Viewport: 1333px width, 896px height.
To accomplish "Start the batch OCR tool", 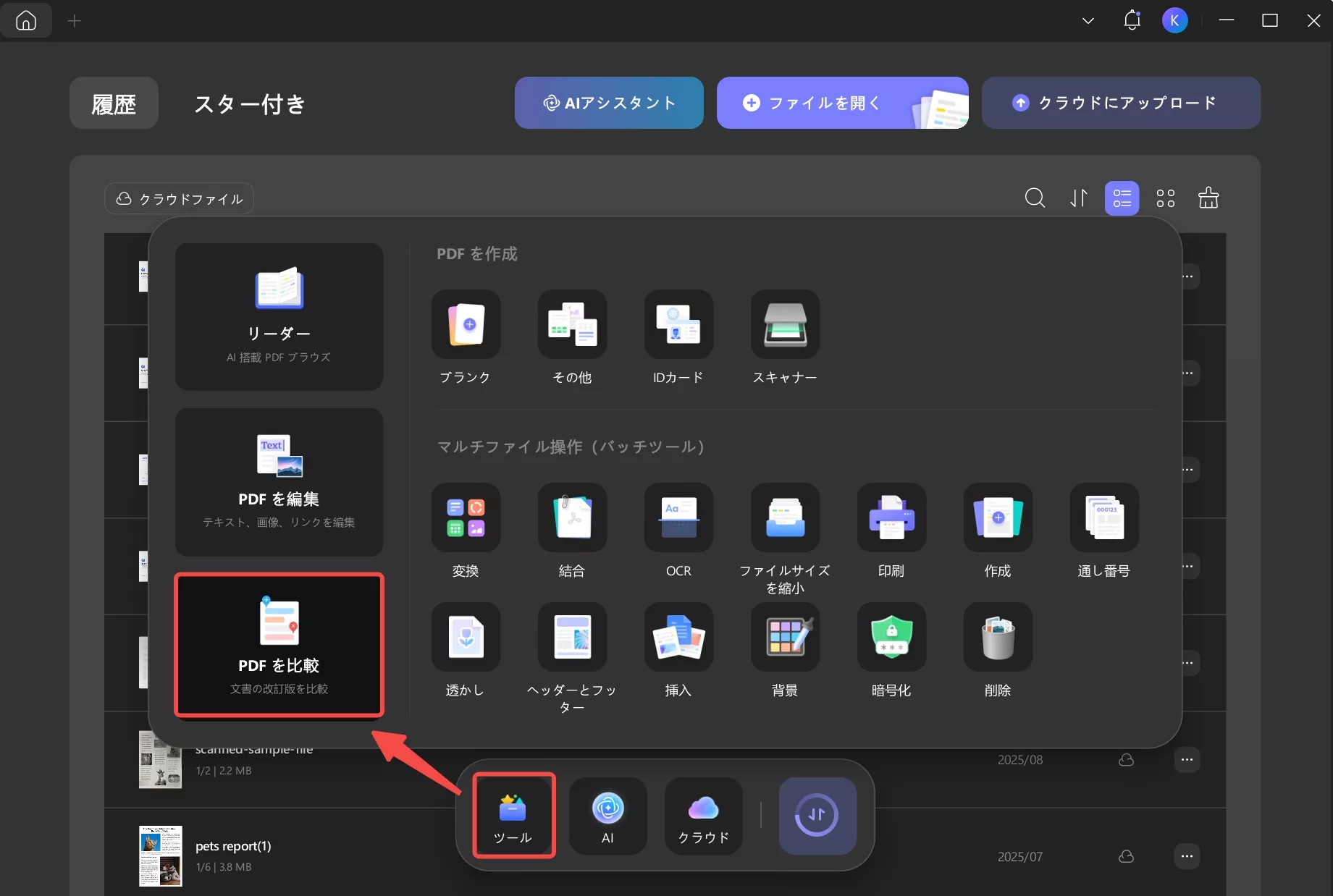I will tap(678, 517).
